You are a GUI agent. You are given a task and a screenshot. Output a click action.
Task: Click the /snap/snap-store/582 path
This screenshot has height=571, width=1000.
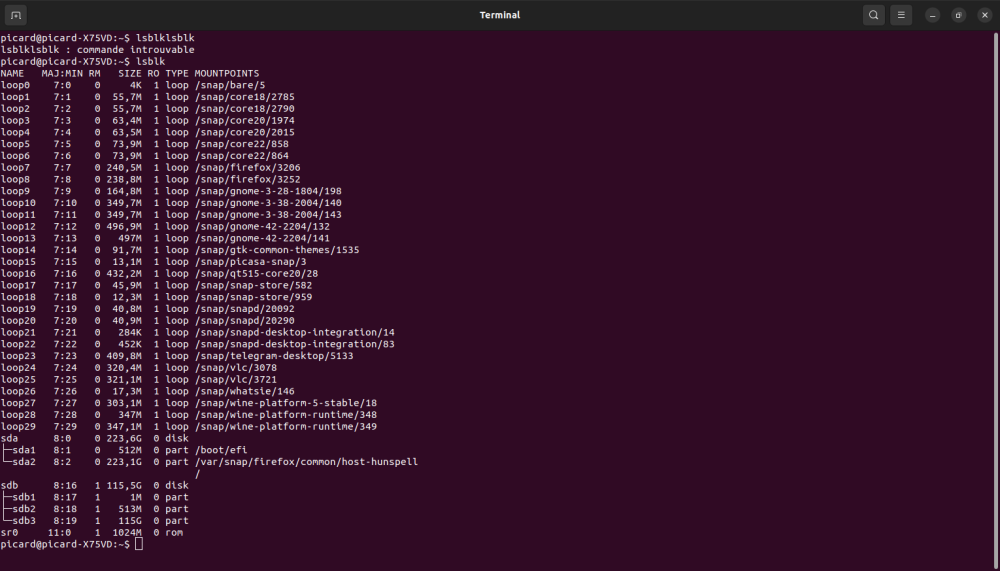[x=253, y=286]
